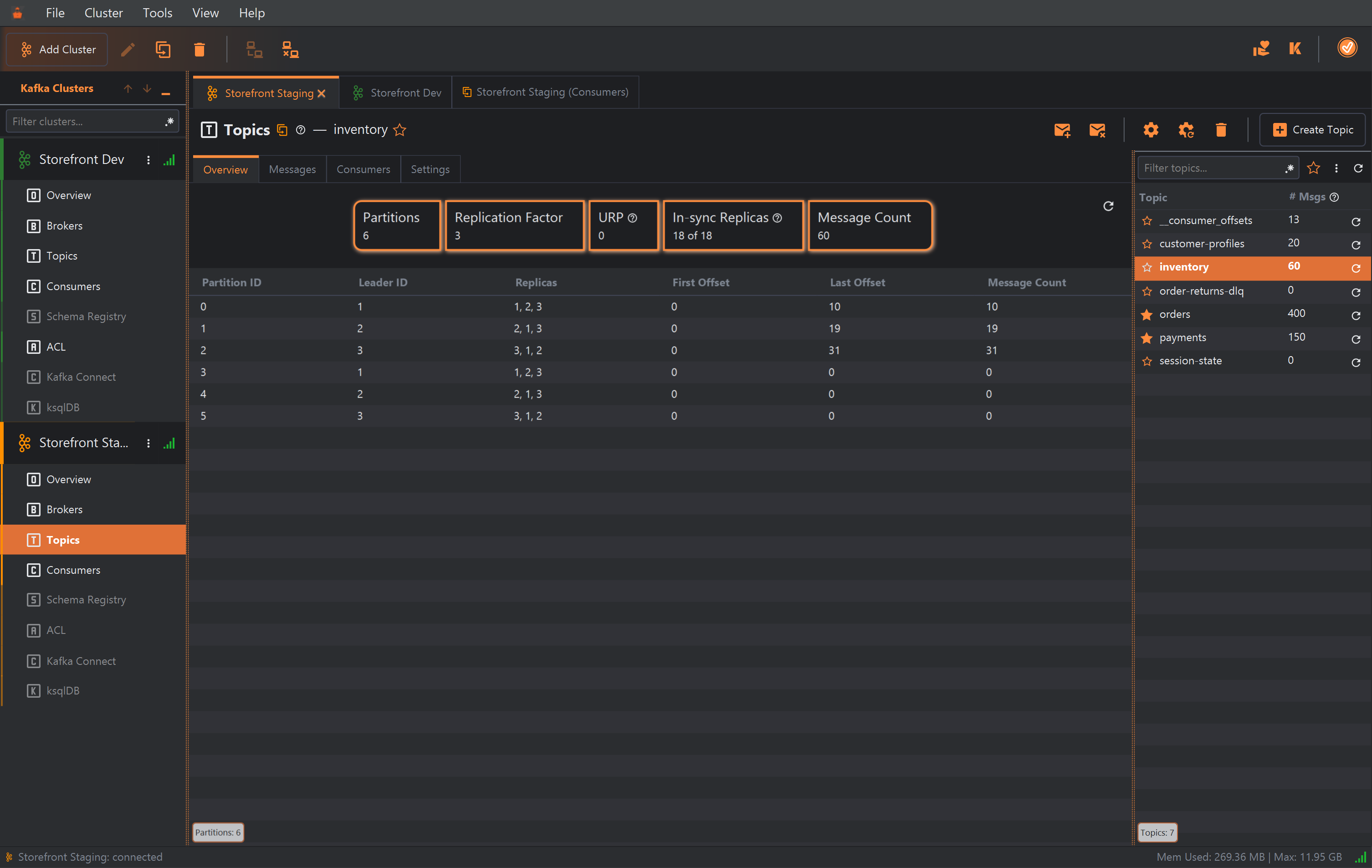Delete topic using header trash icon

pos(1221,130)
